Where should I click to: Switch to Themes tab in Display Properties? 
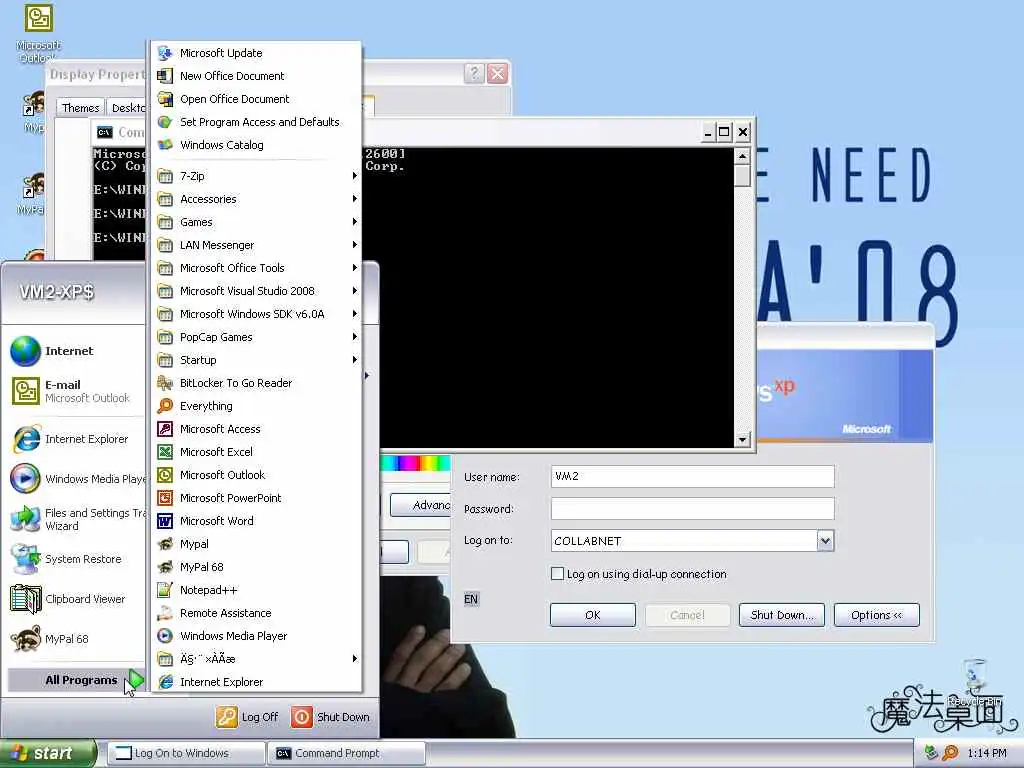80,108
